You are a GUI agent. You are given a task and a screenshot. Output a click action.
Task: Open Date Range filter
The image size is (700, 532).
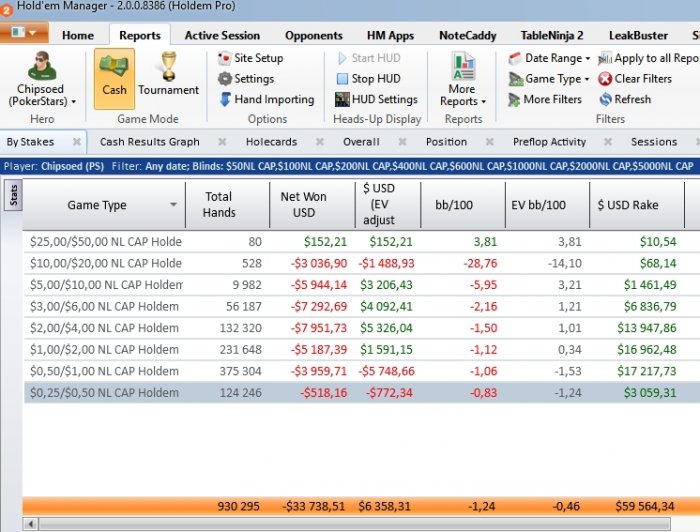point(549,58)
